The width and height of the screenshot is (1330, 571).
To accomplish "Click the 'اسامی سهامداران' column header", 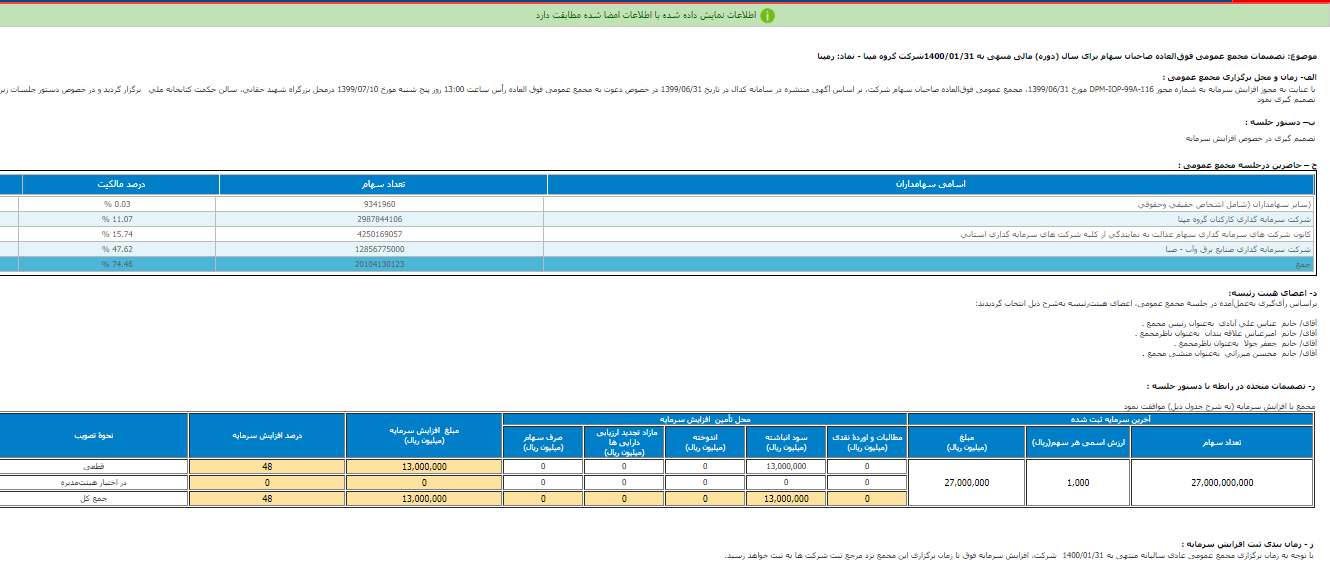I will click(931, 185).
